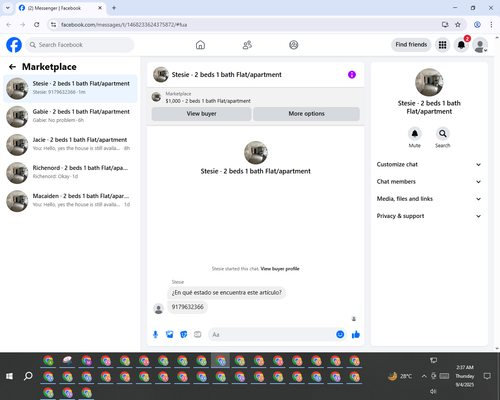
Task: Open the account profile menu
Action: [480, 45]
